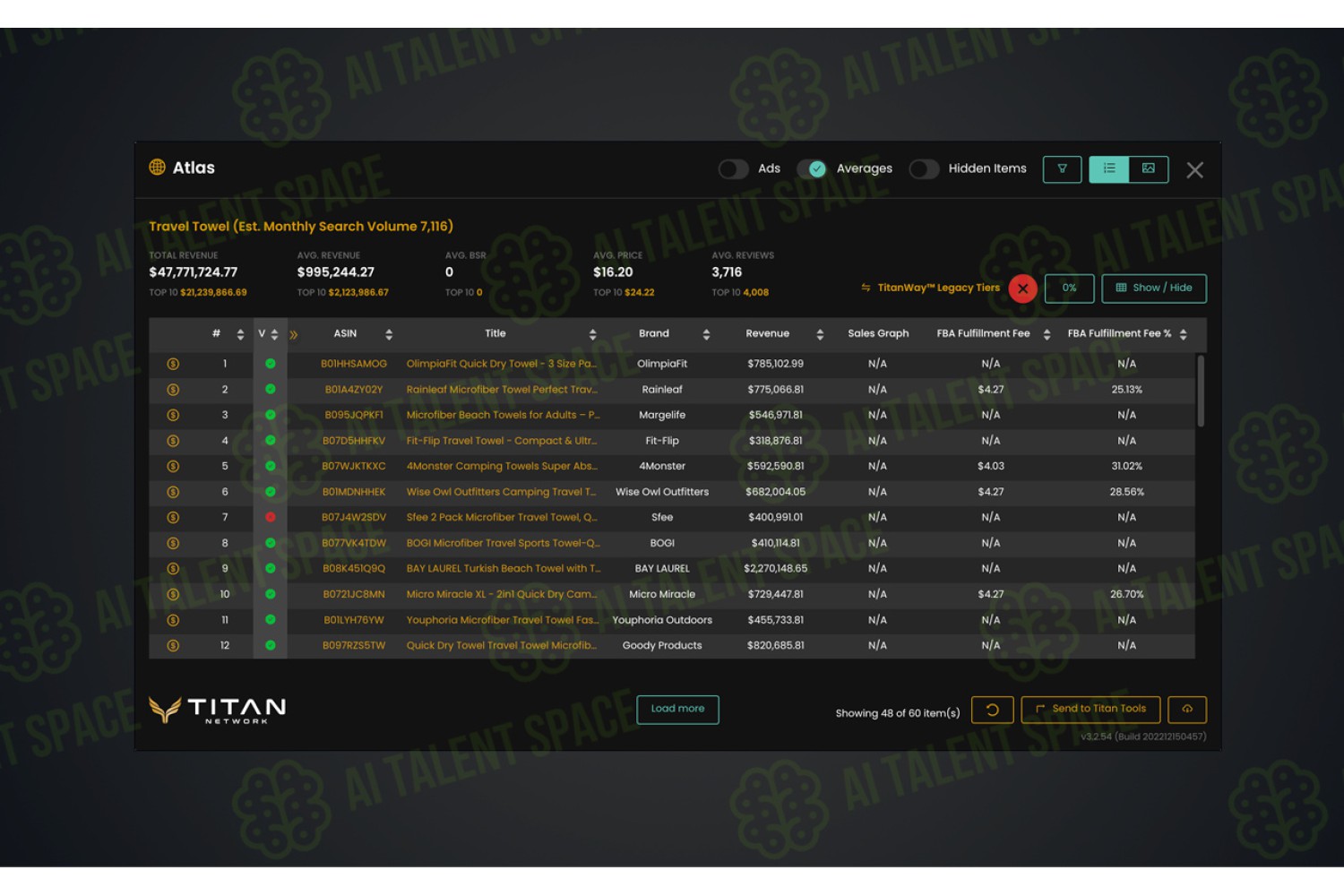Screen dimensions: 1344x896
Task: Click dollar coin icon in row 11
Action: click(x=173, y=620)
